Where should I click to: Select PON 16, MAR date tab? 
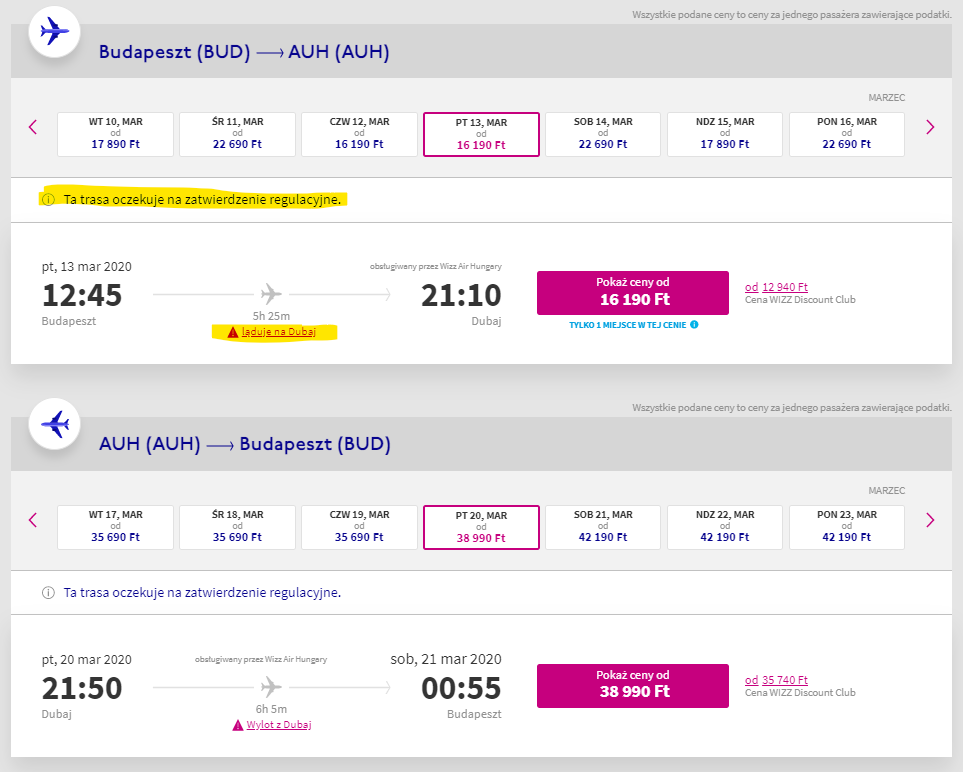tap(847, 134)
